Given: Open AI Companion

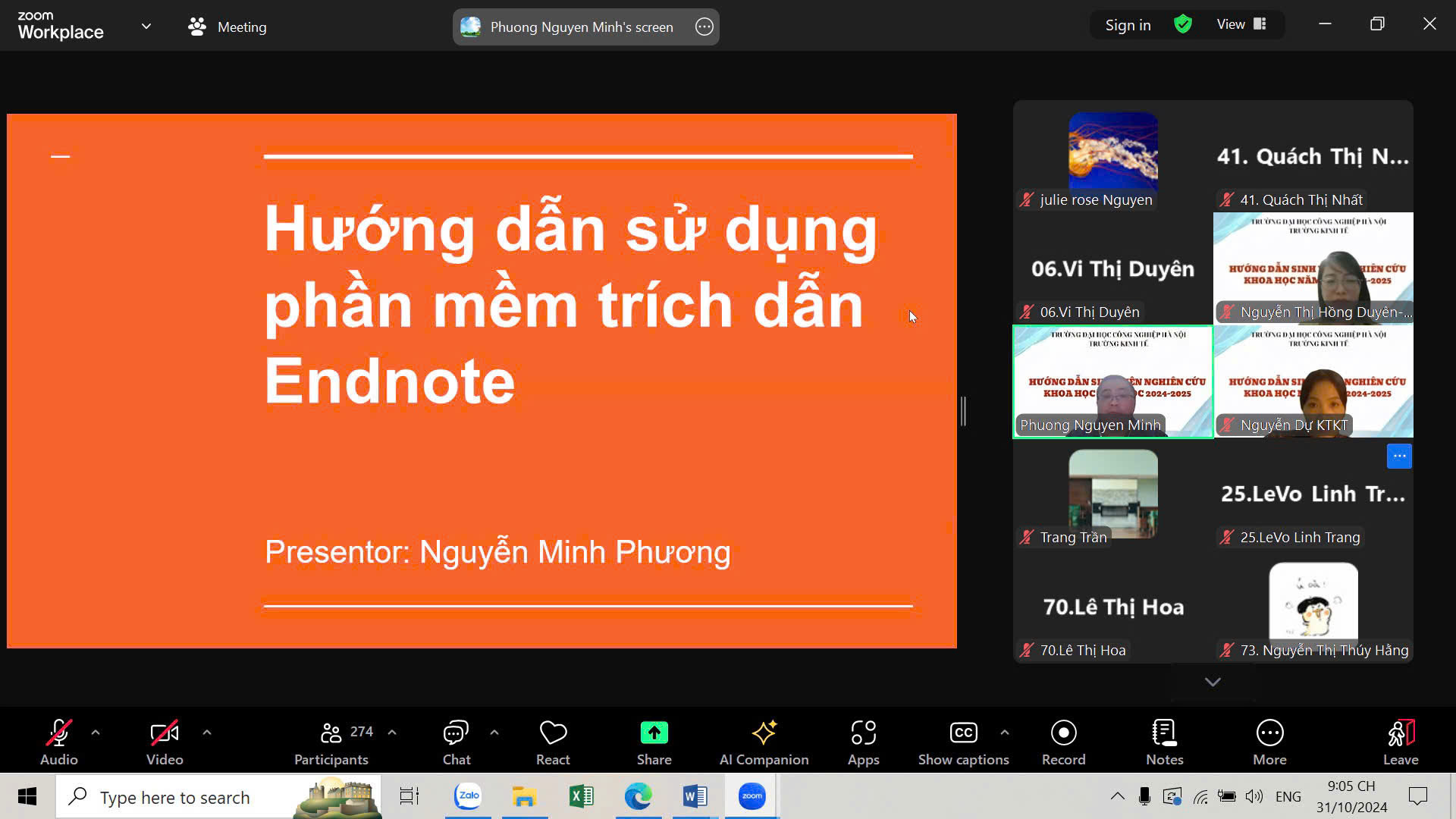Looking at the screenshot, I should pyautogui.click(x=764, y=742).
